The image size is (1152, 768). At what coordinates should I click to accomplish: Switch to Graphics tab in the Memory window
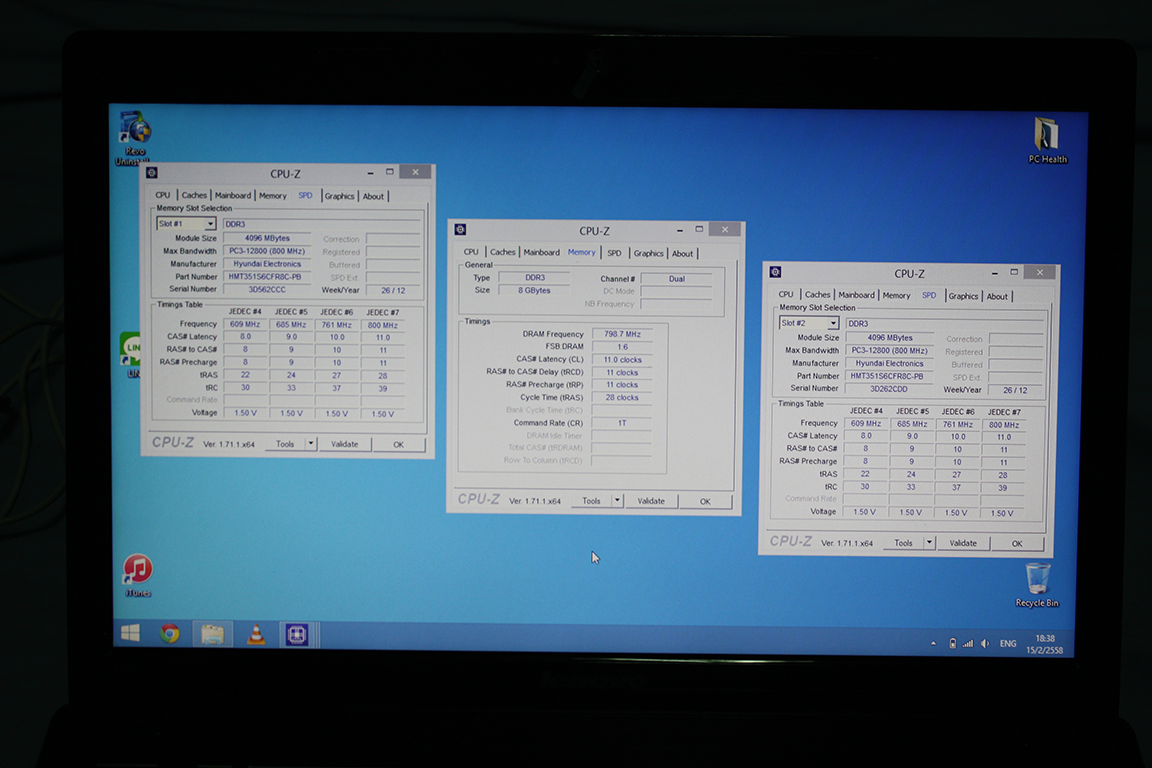[x=649, y=253]
